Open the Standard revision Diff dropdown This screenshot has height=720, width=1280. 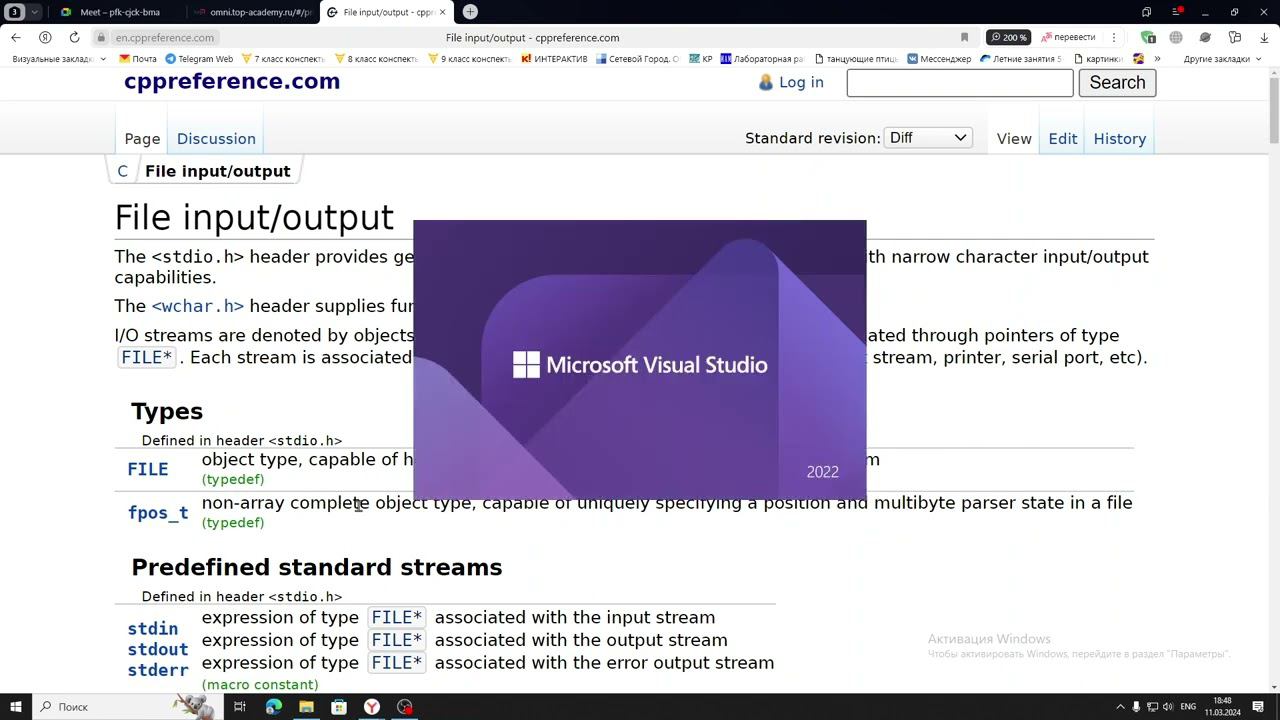pyautogui.click(x=928, y=138)
